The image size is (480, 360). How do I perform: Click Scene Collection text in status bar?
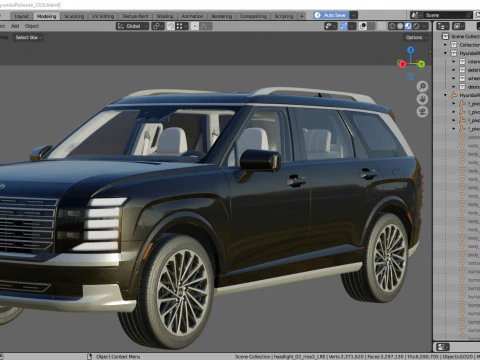tap(252, 356)
